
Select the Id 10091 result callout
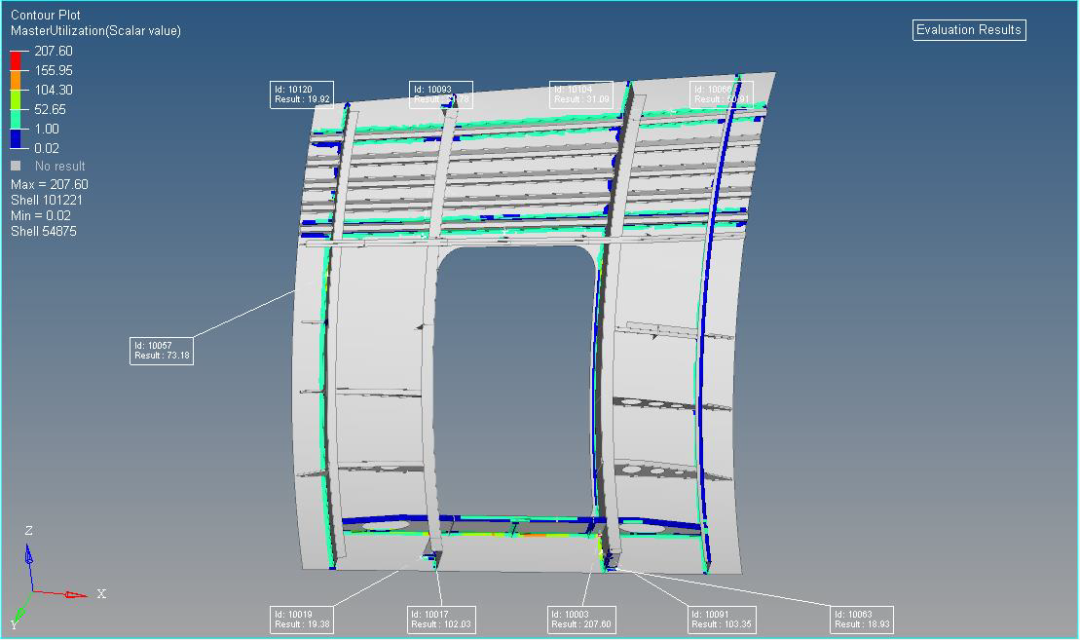[x=721, y=619]
